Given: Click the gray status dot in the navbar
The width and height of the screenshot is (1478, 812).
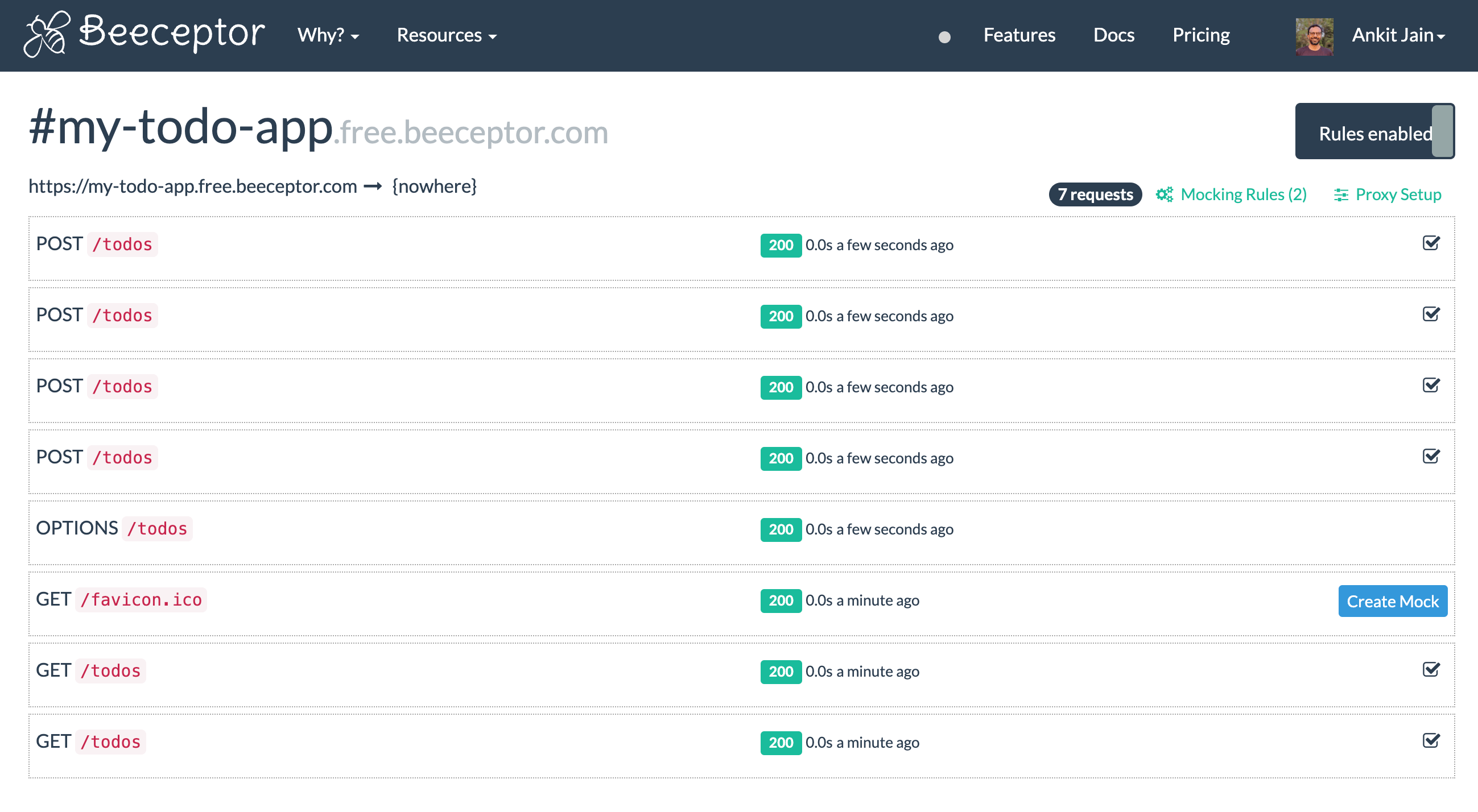Looking at the screenshot, I should pos(944,37).
